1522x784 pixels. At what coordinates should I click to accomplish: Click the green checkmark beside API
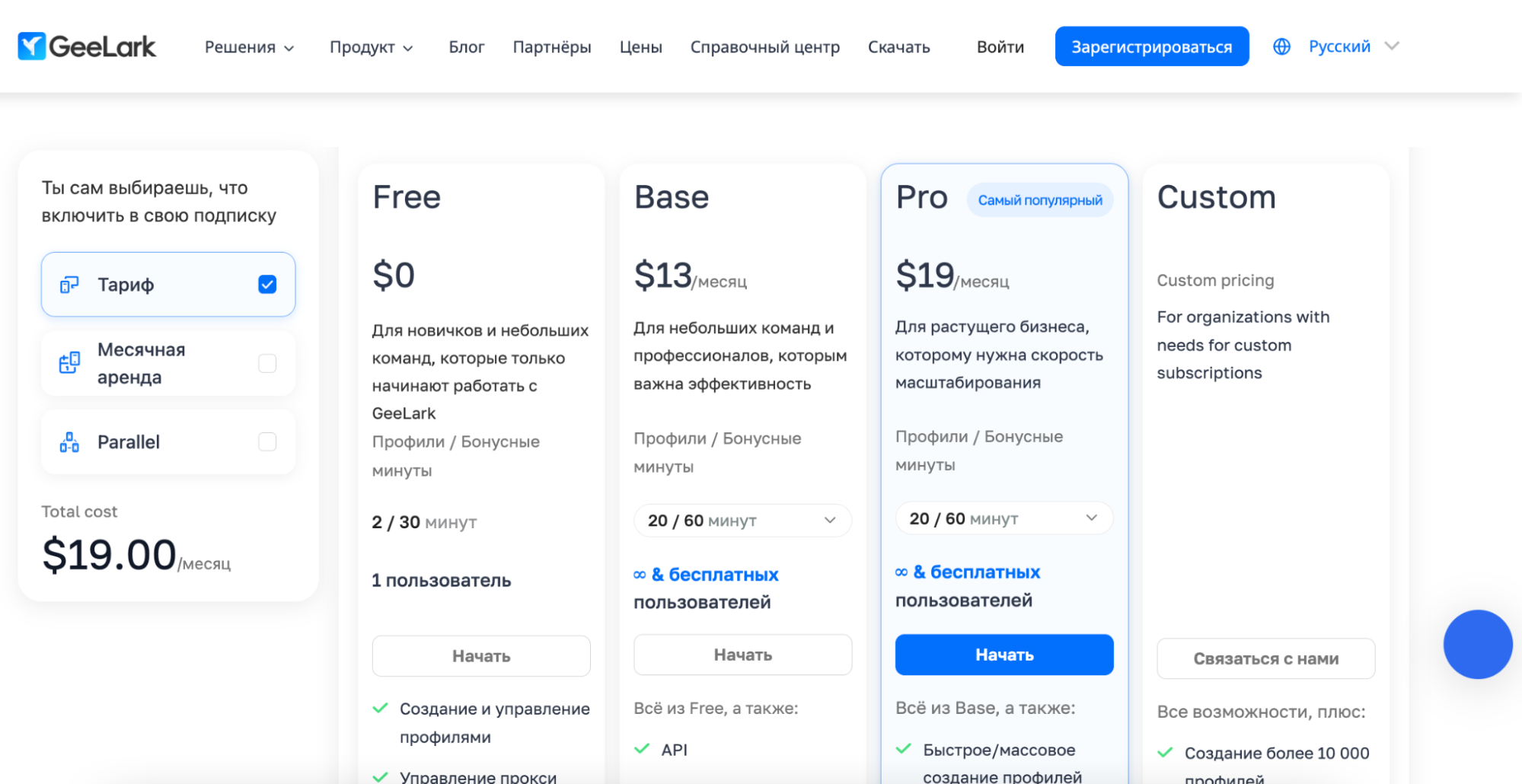point(642,749)
